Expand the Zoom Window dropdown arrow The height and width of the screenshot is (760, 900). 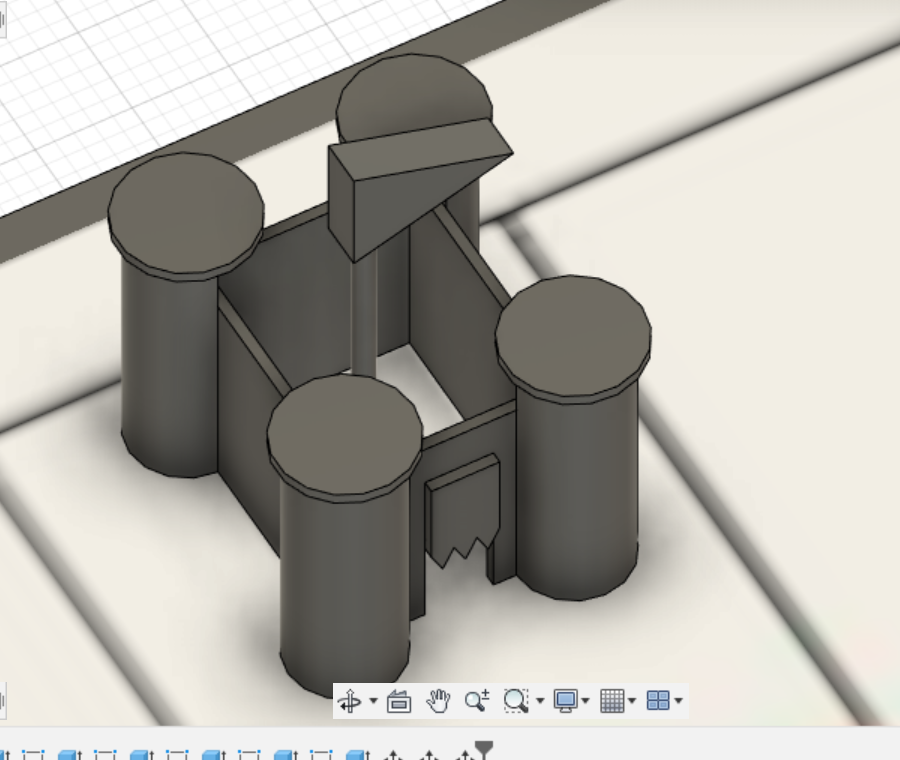(538, 700)
